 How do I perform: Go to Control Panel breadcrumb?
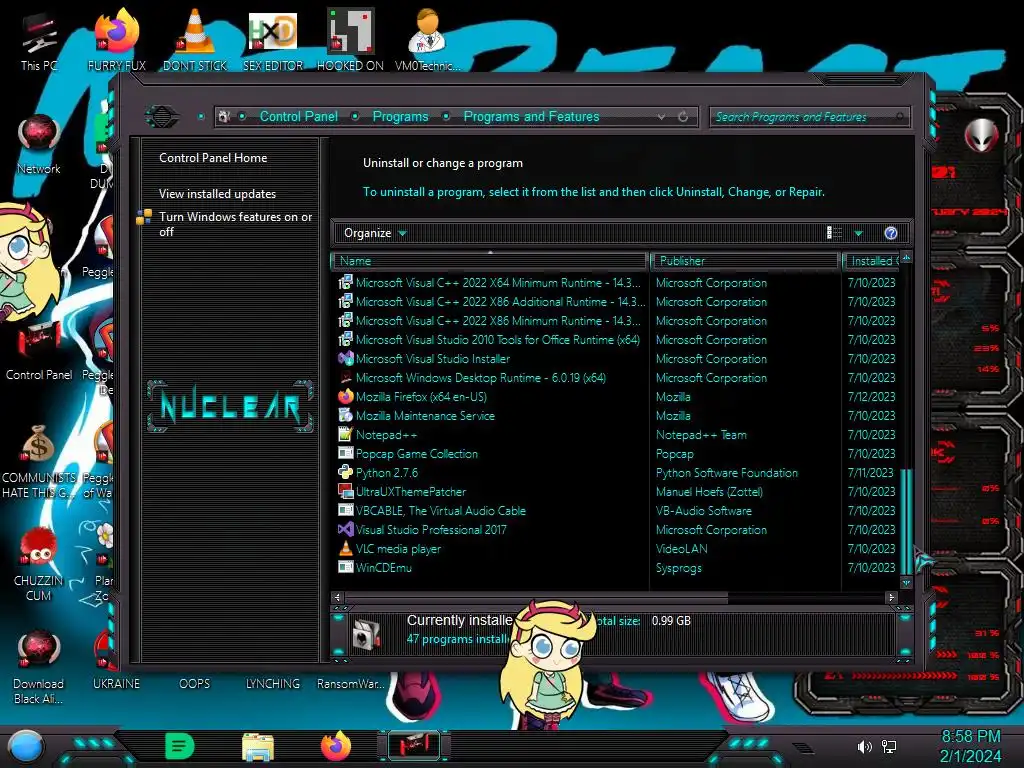pos(298,116)
